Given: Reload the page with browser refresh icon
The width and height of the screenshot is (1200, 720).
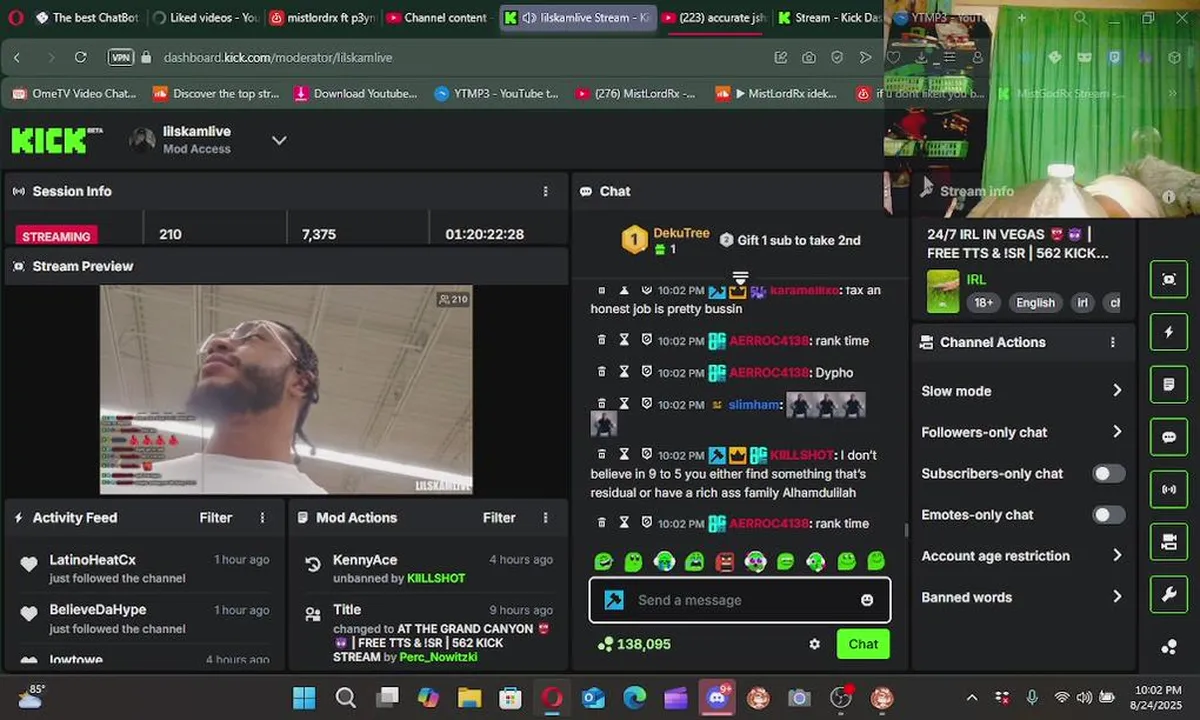Looking at the screenshot, I should point(81,57).
